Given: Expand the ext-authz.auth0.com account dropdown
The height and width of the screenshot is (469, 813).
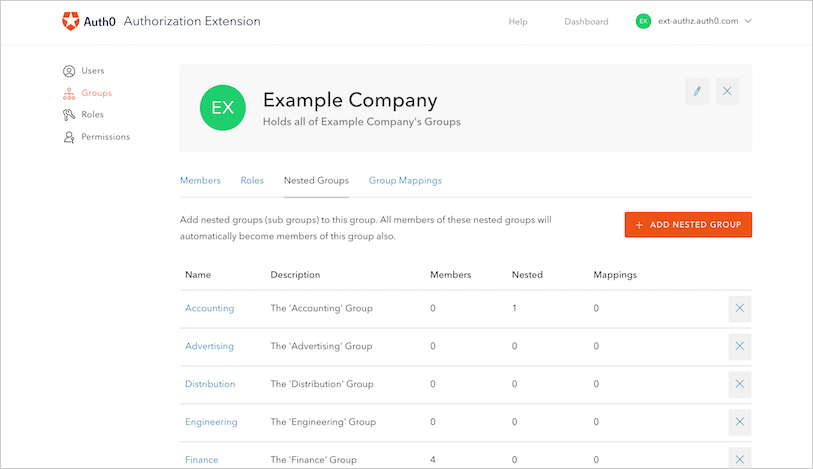Looking at the screenshot, I should [748, 21].
